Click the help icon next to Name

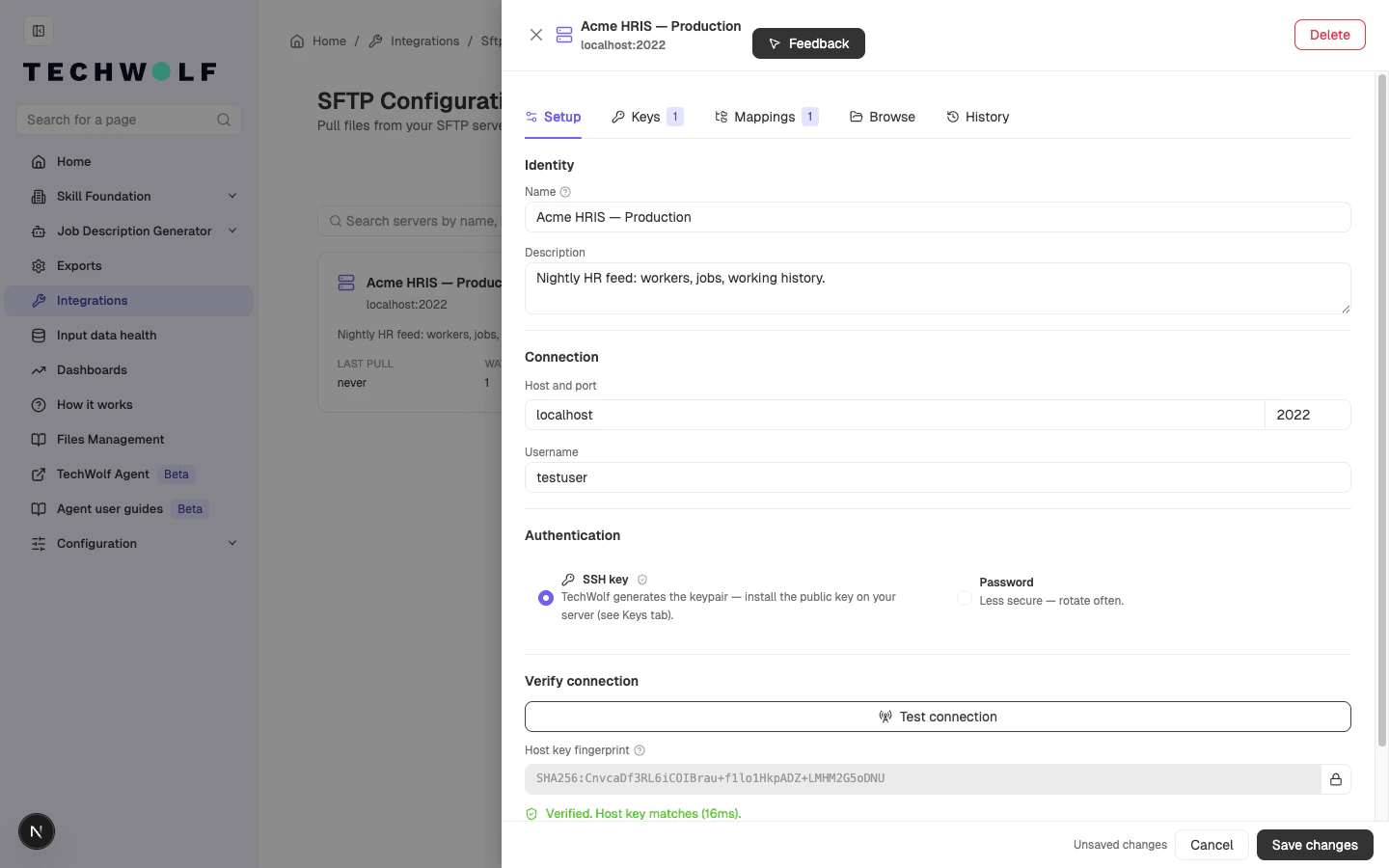coord(565,192)
